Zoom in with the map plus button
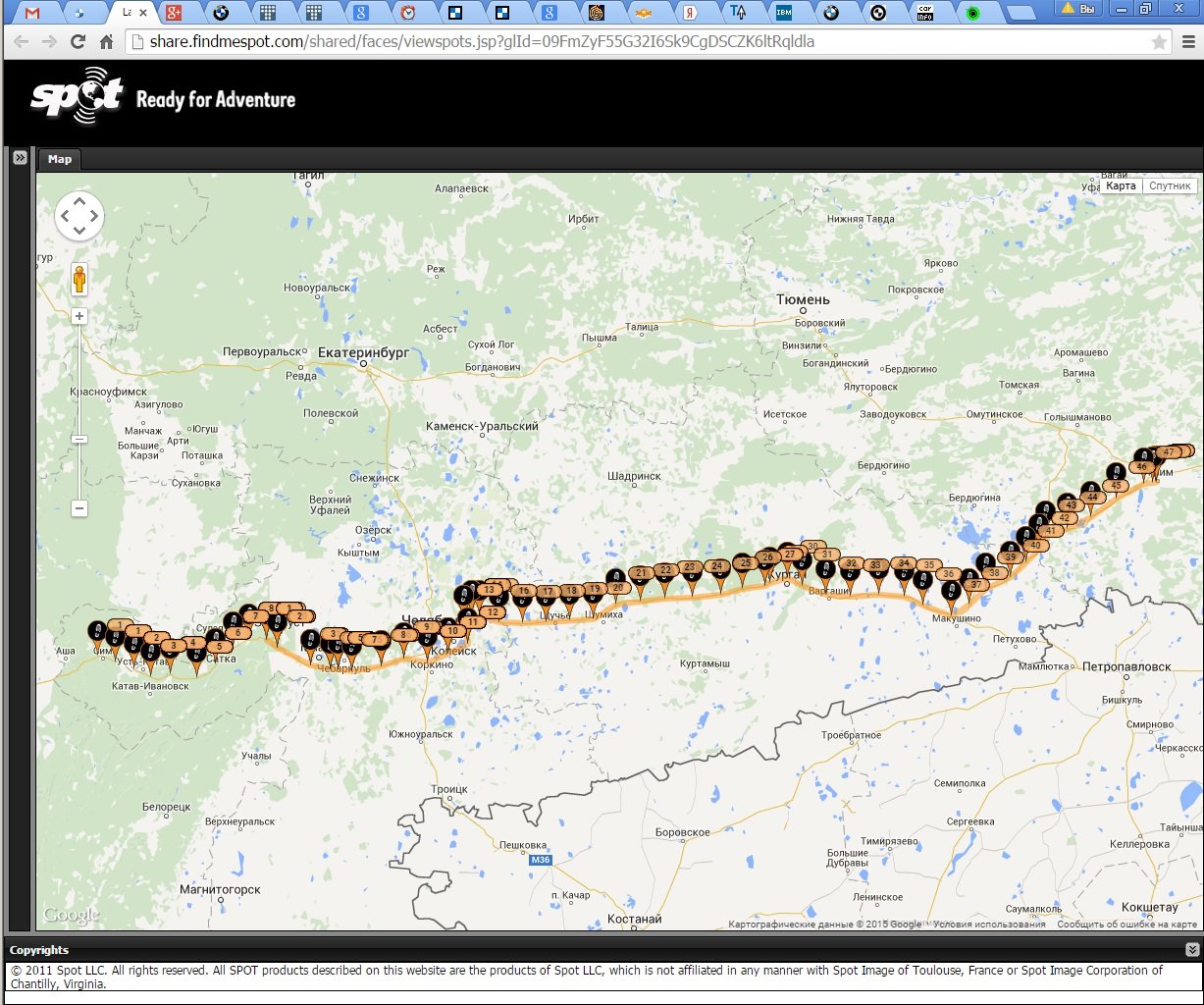This screenshot has width=1204, height=1005. pyautogui.click(x=79, y=316)
